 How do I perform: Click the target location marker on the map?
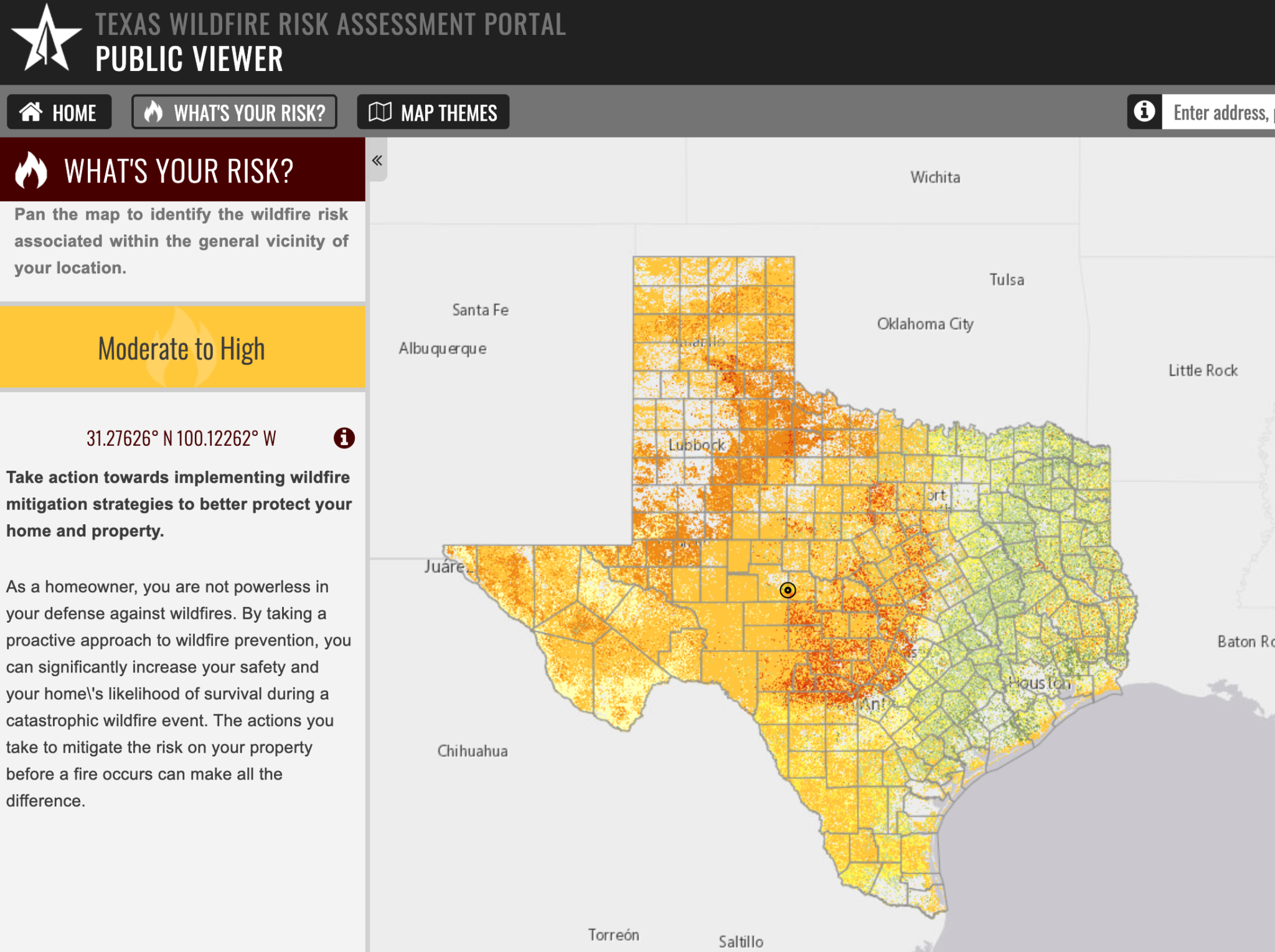(788, 590)
